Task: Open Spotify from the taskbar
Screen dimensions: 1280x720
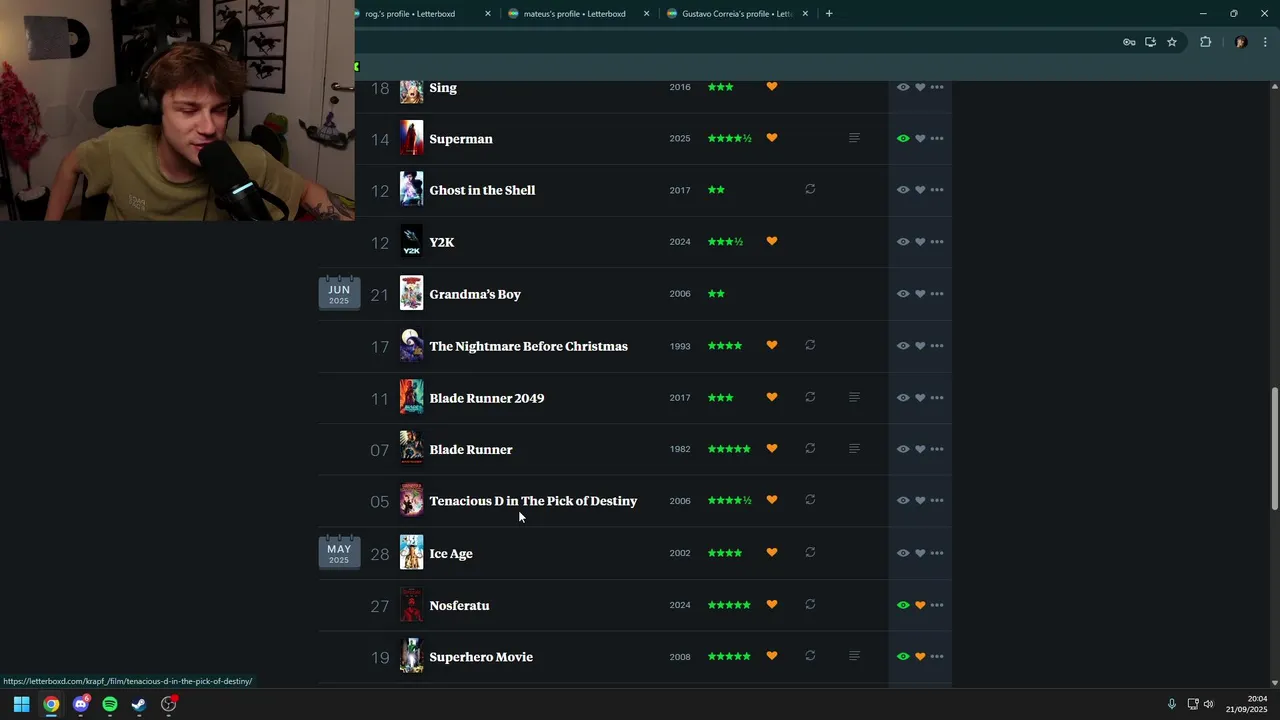Action: pos(110,704)
